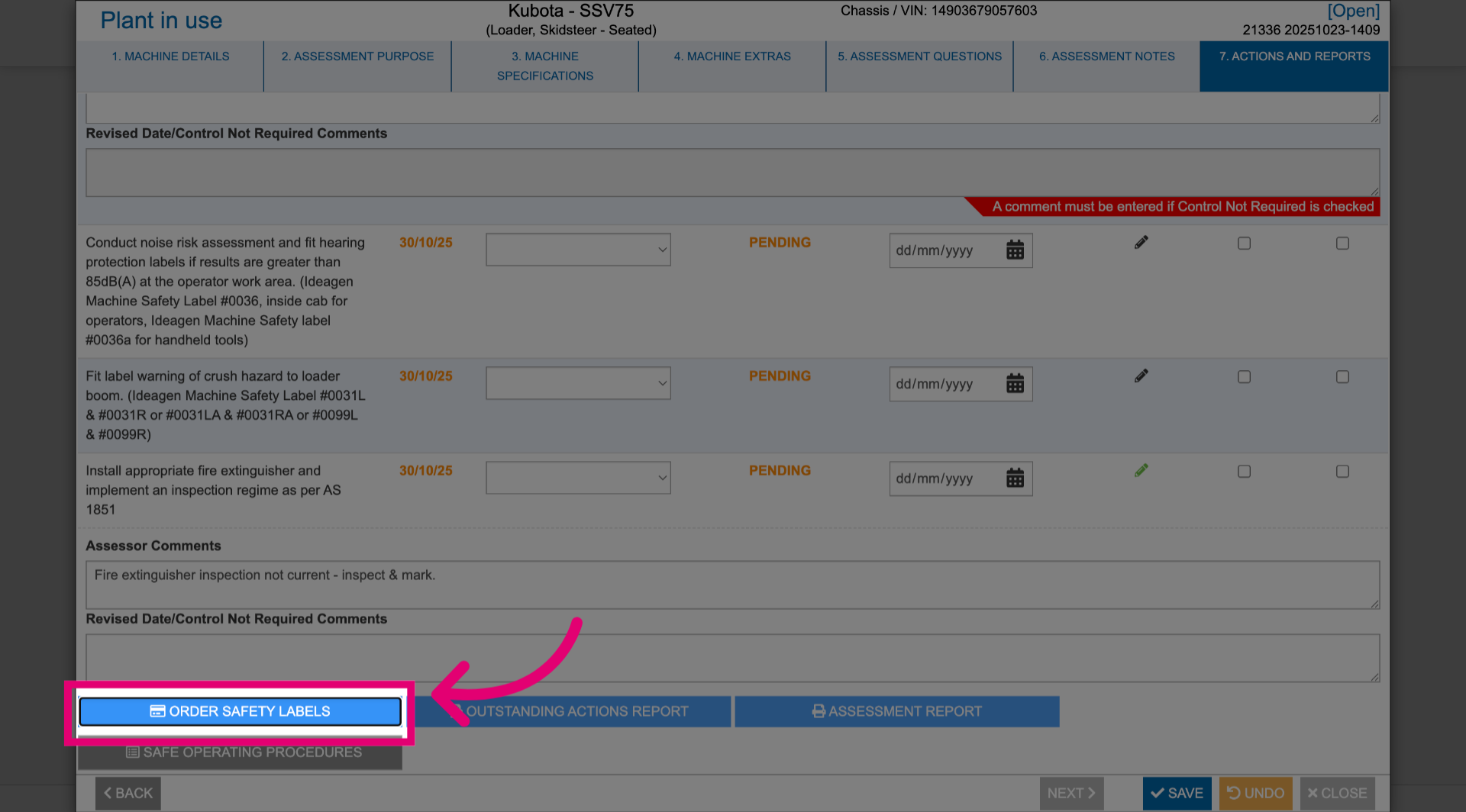Open calendar picker in crush hazard label row
This screenshot has width=1466, height=812.
tap(1015, 384)
